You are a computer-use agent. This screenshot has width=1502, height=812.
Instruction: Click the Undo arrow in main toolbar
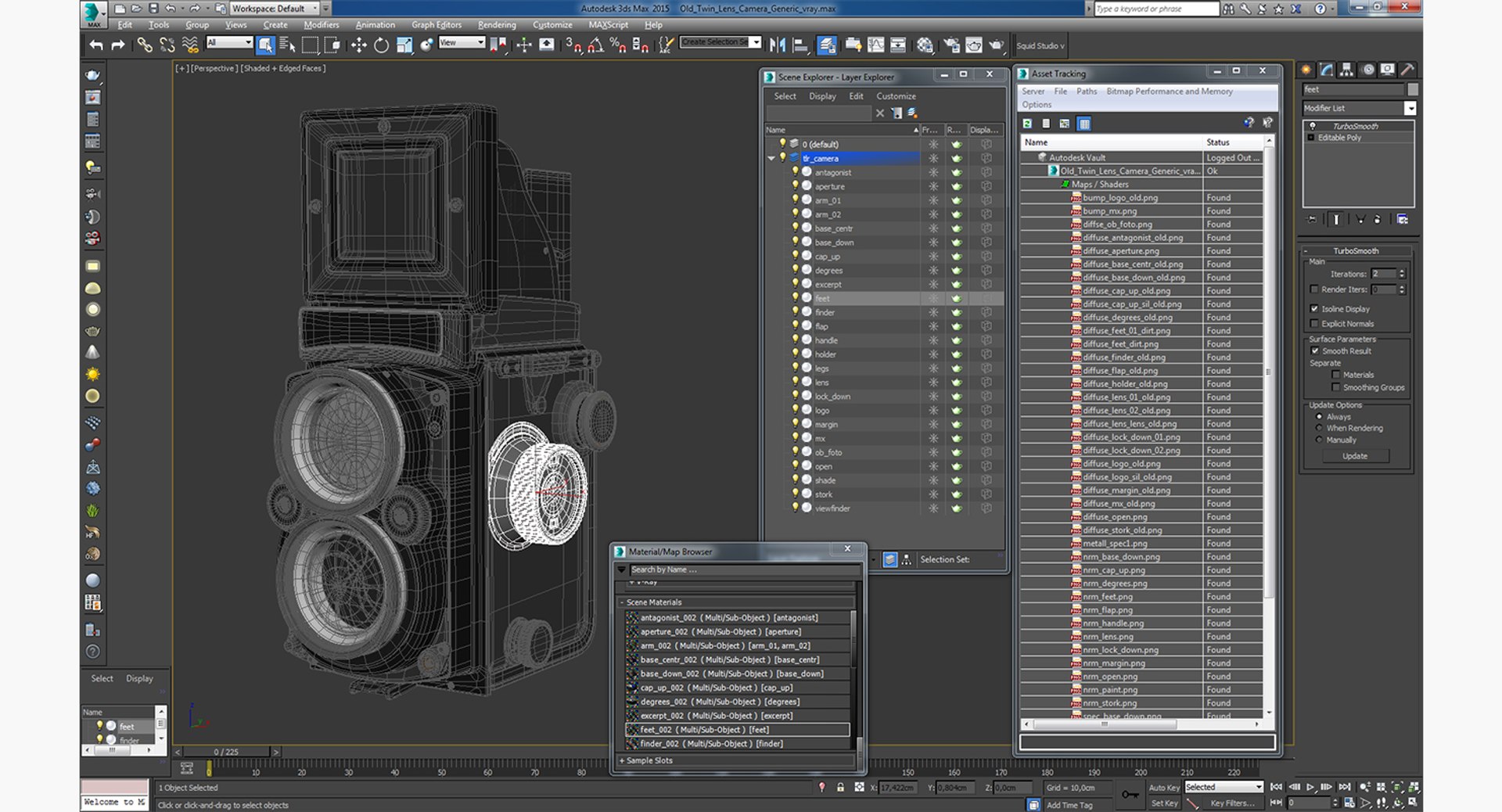(96, 45)
